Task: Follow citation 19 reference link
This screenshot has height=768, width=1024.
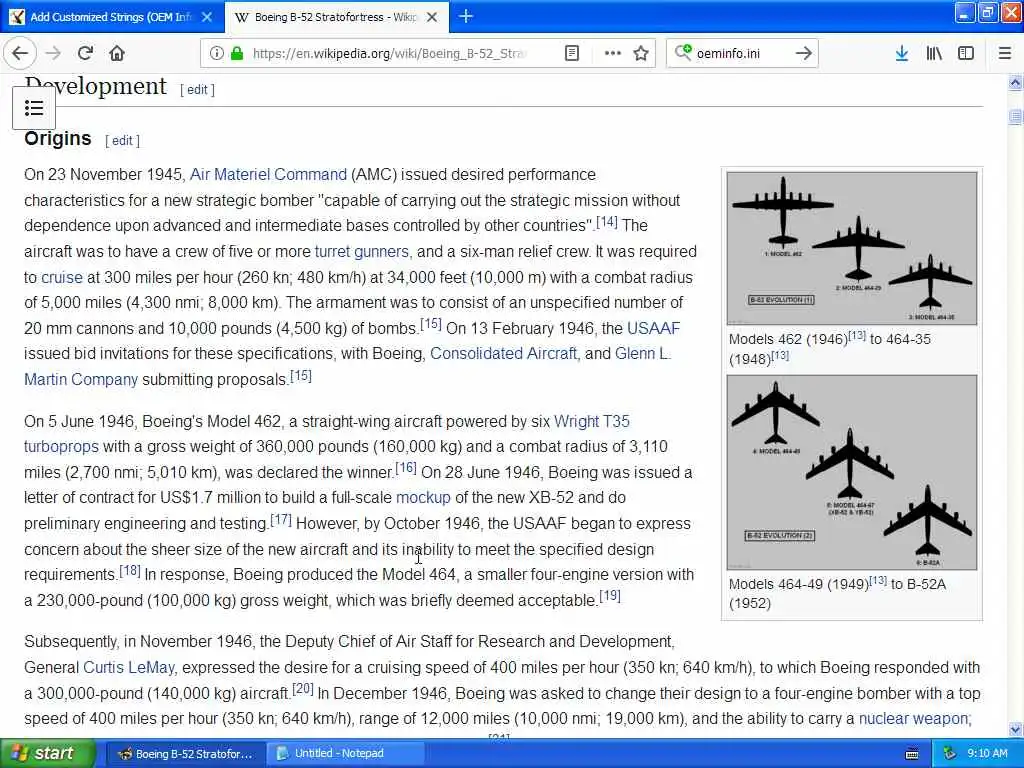Action: pos(610,596)
